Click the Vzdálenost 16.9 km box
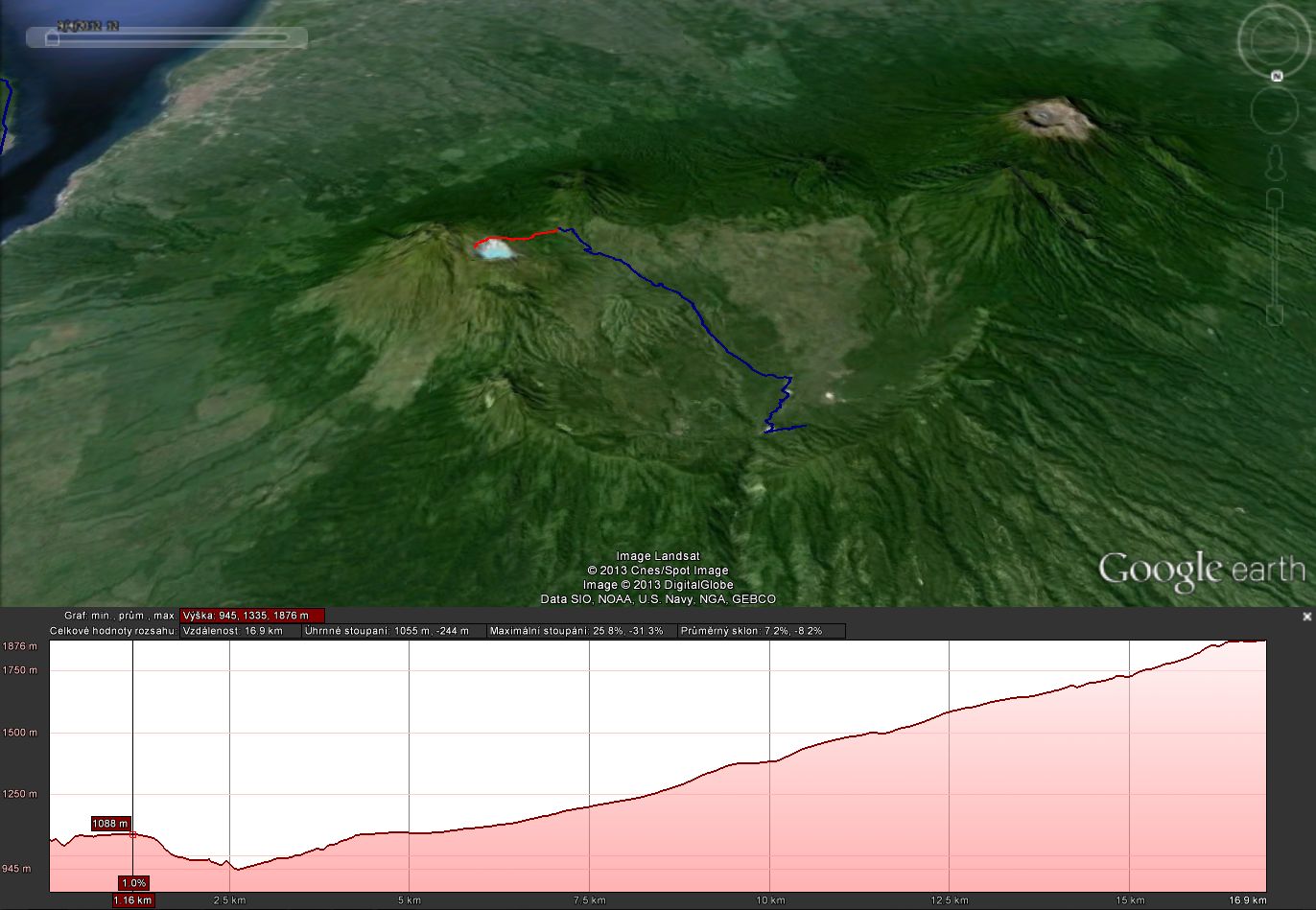The height and width of the screenshot is (910, 1316). coord(240,631)
